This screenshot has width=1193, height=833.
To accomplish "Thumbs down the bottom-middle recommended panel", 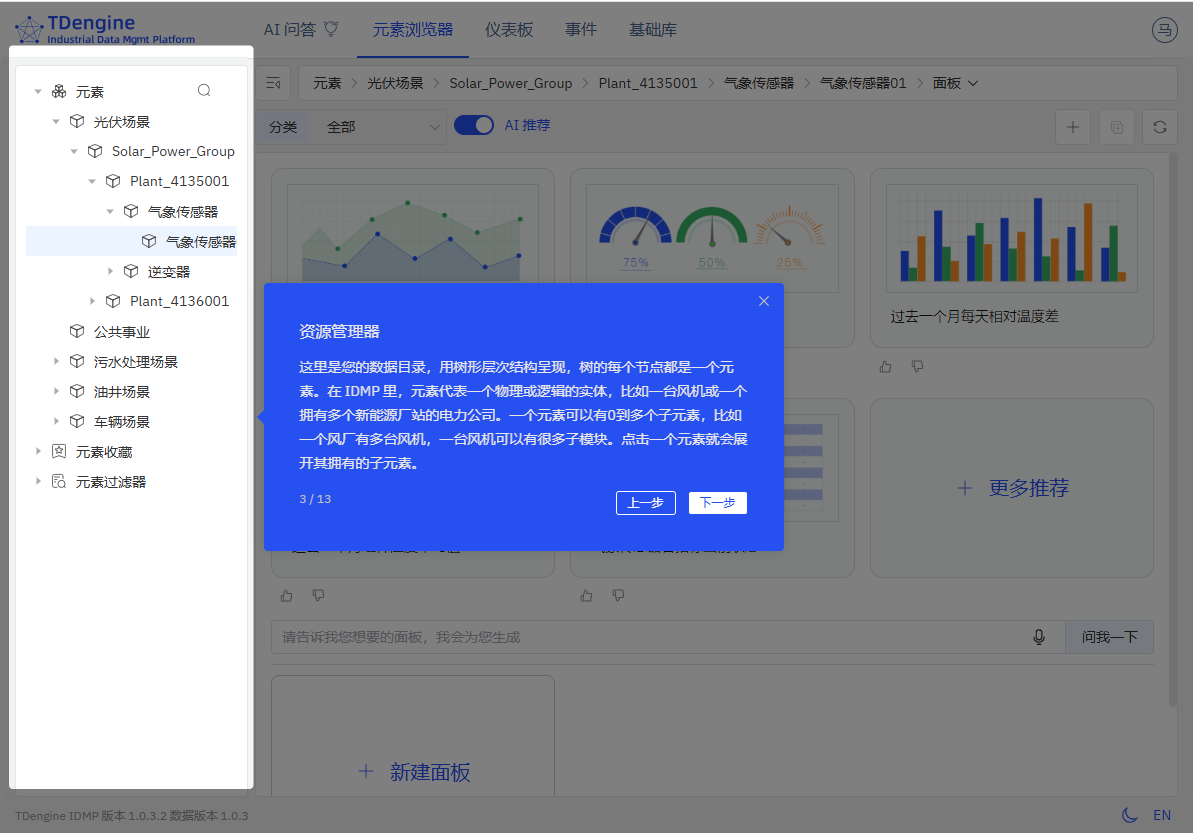I will [618, 595].
